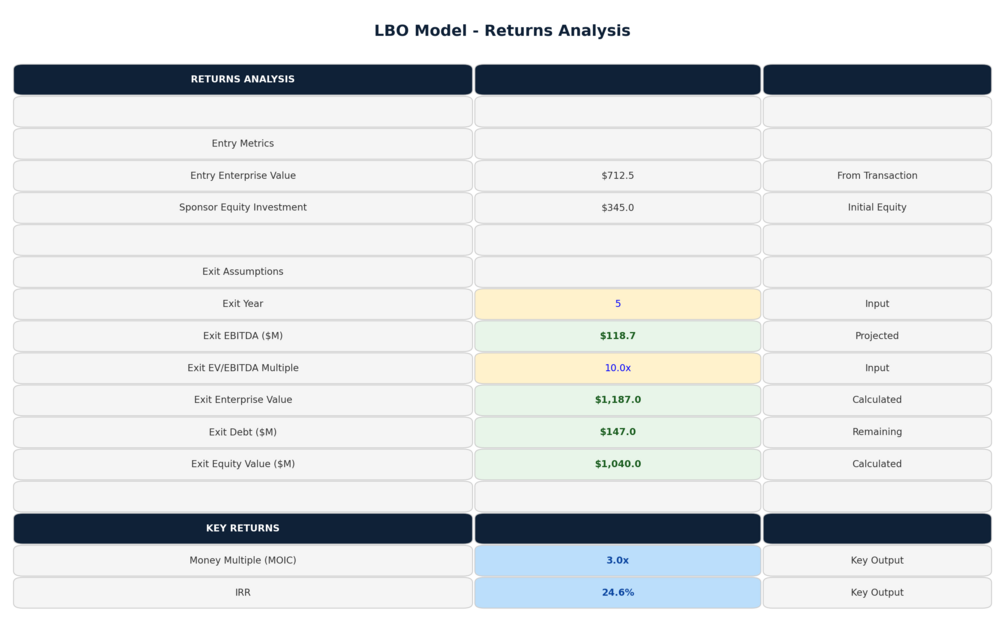Viewport: 1005px width, 634px height.
Task: Click the Initial Equity note cell
Action: click(x=877, y=208)
